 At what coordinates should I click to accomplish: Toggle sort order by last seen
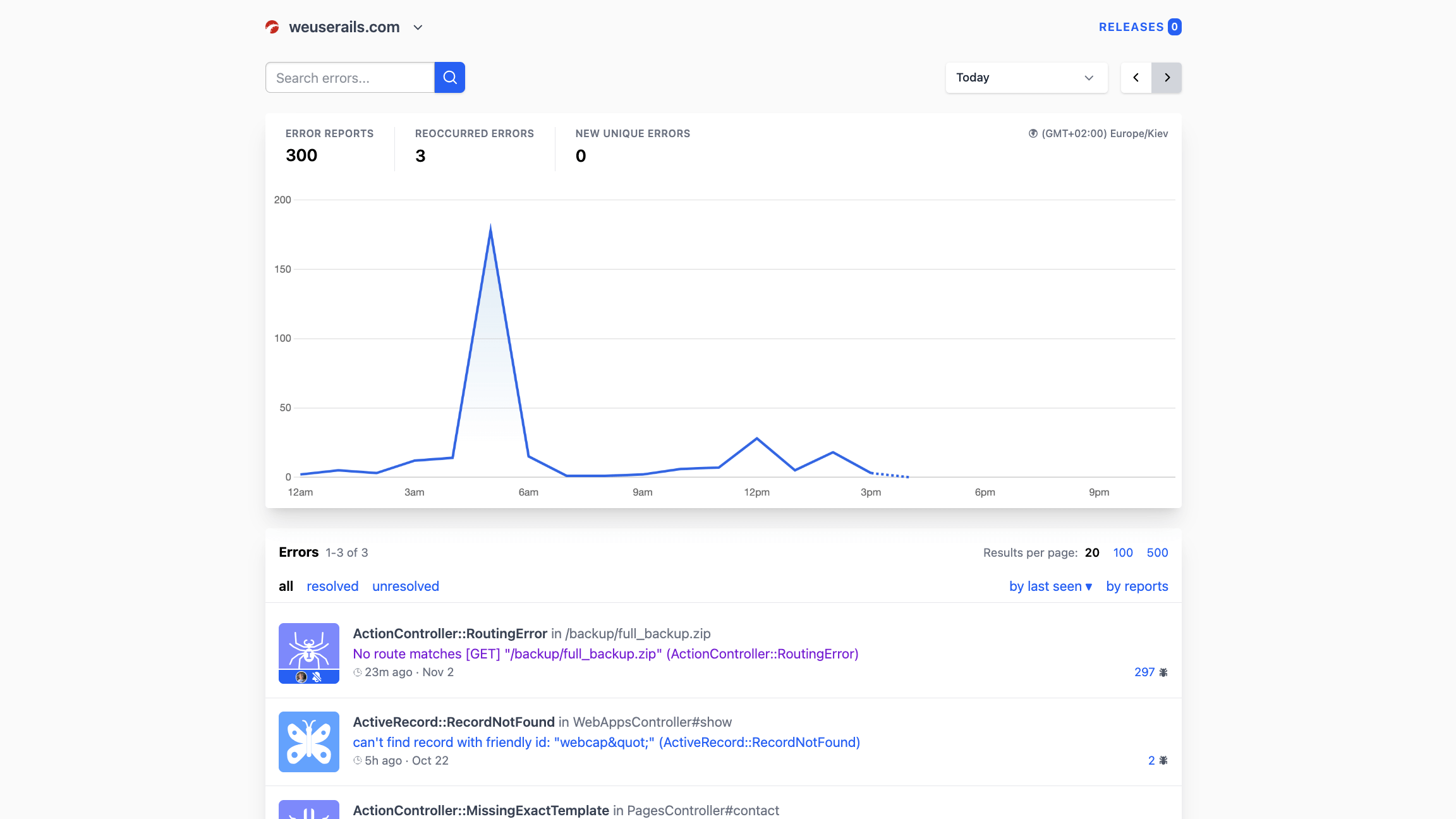(1050, 586)
